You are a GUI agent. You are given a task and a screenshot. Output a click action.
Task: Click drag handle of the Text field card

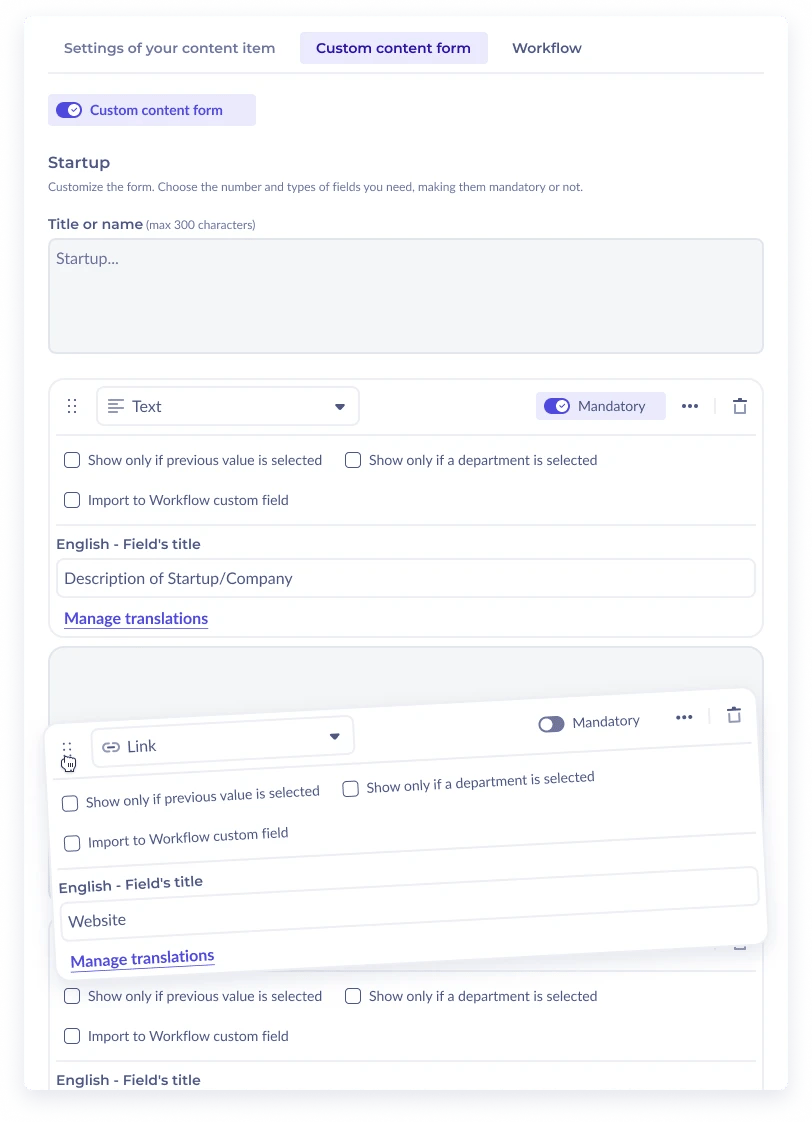click(72, 406)
